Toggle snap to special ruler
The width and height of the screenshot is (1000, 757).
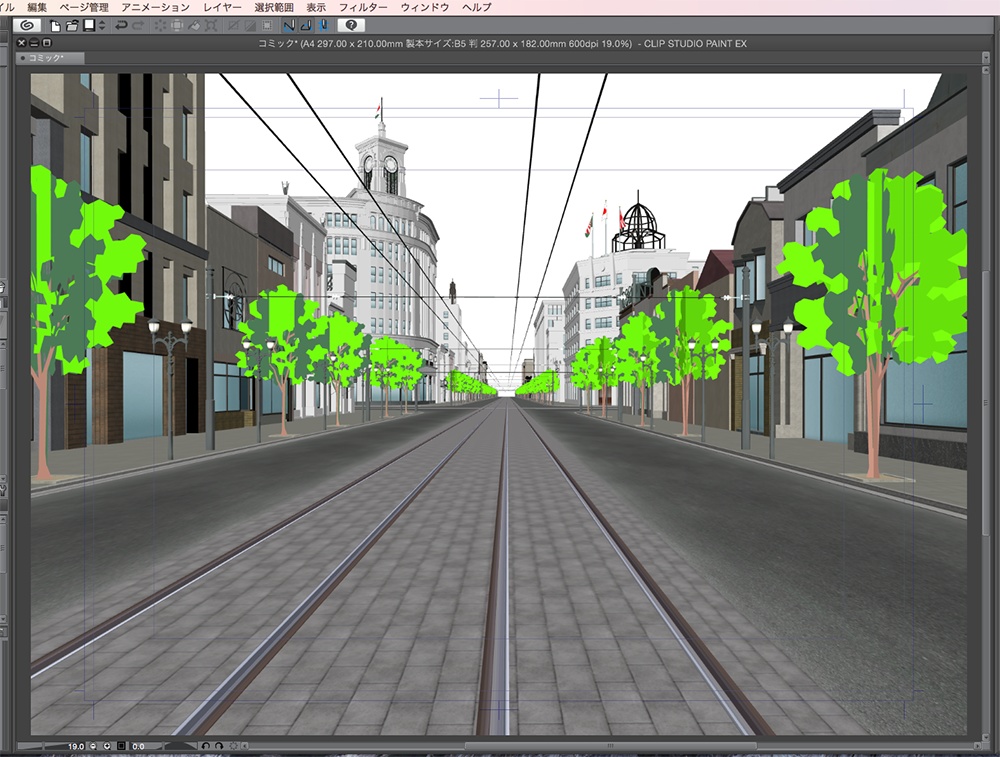306,25
